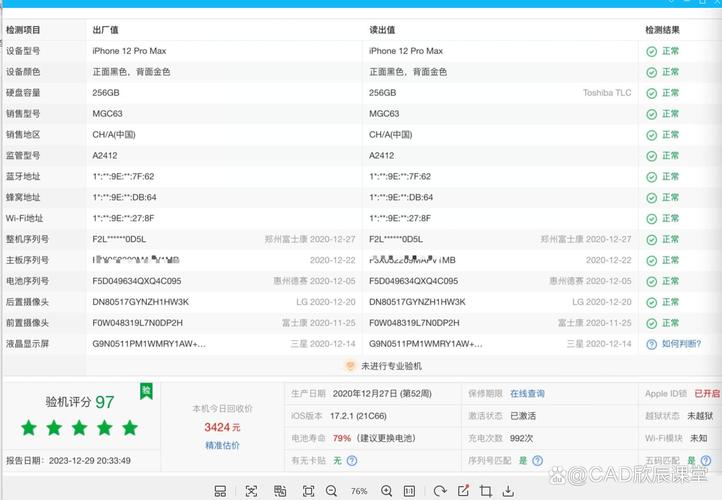Click factory battery serial F5D049634QXQ4C095
Image resolution: width=722 pixels, height=500 pixels.
tap(137, 281)
